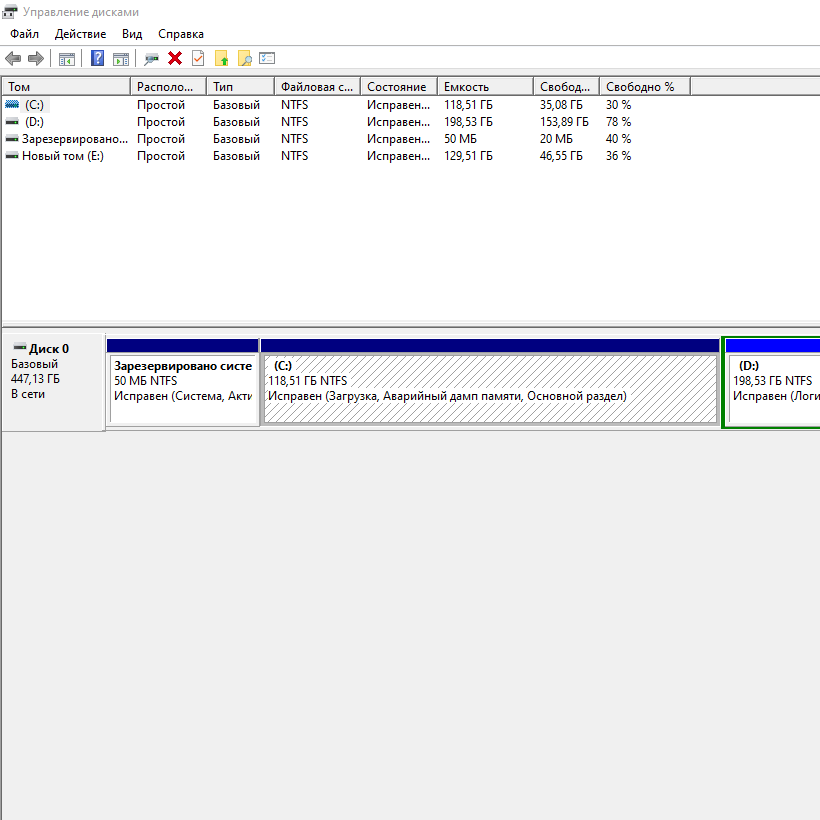Click the folder with magnifier icon

[x=244, y=58]
